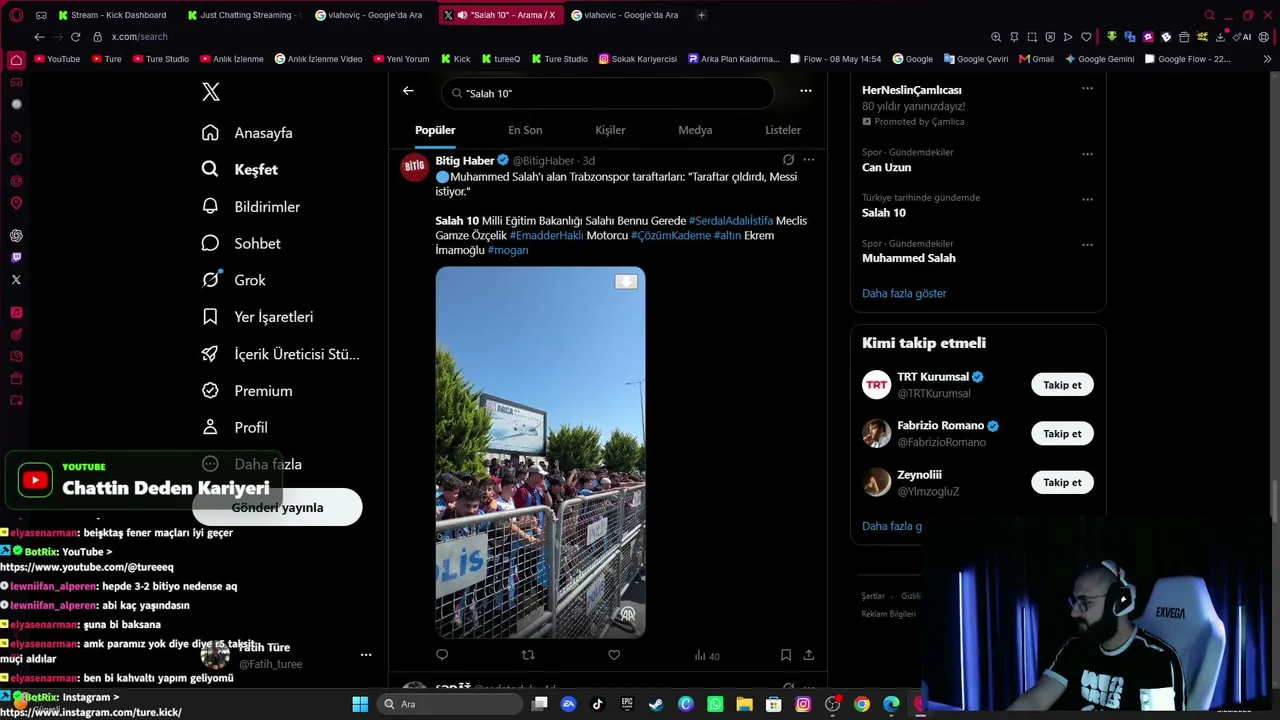Click the Bitig Haber account name
Screen dimensions: 1280x720
(465, 160)
